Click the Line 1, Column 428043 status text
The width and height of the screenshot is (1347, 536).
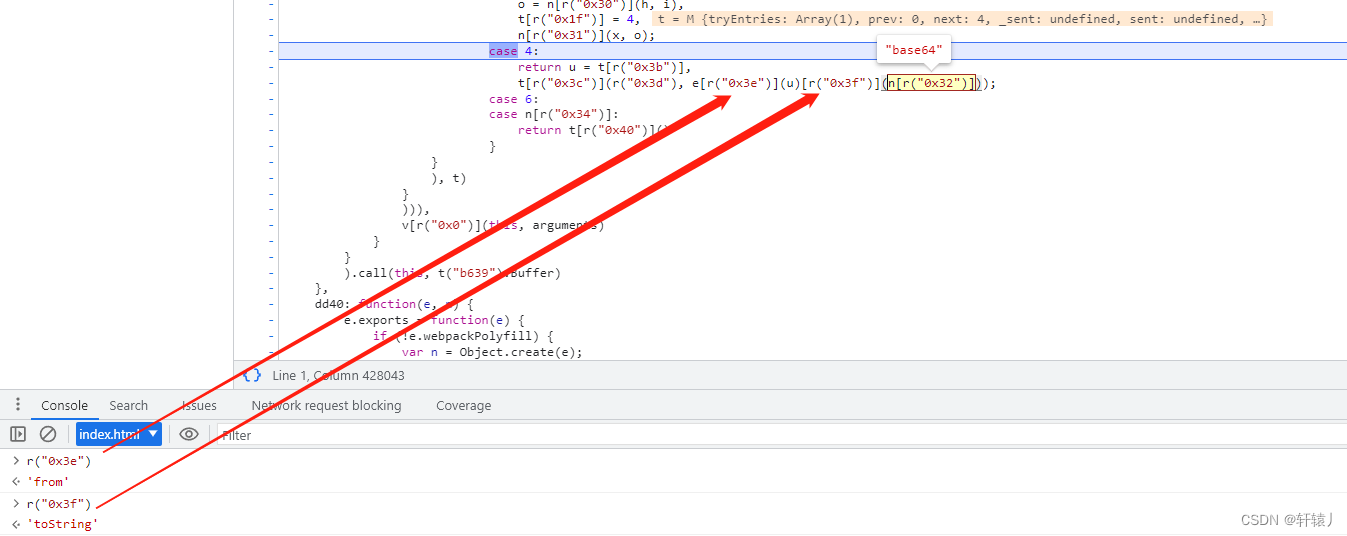[338, 375]
